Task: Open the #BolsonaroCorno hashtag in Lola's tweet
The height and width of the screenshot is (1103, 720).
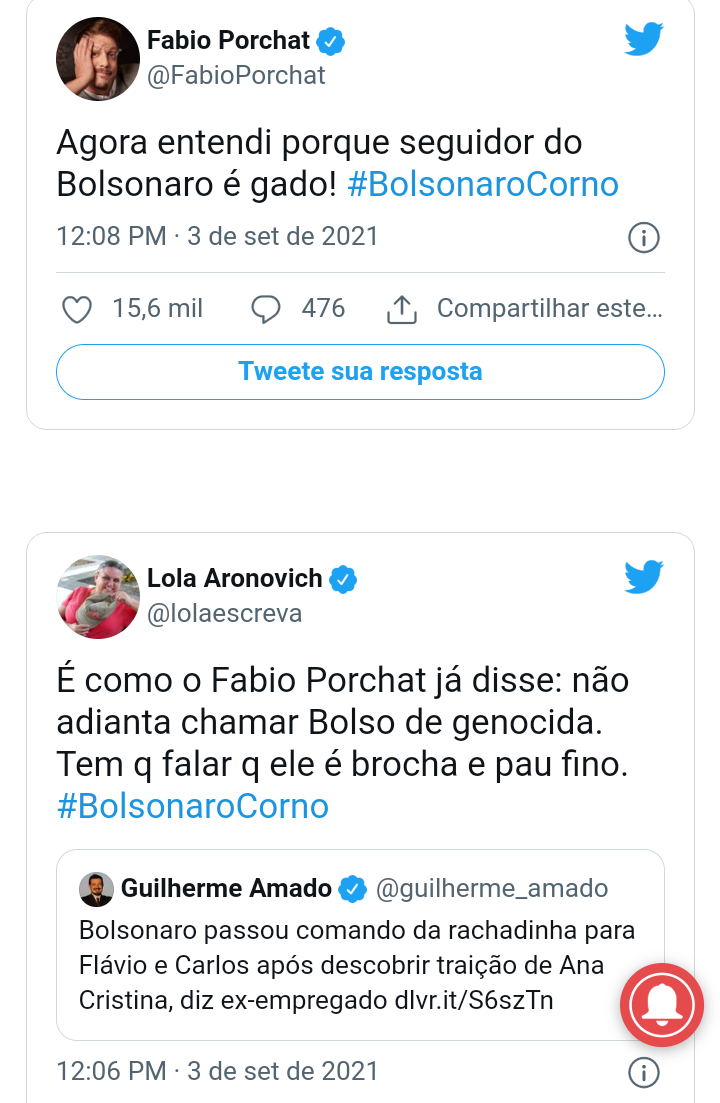Action: click(193, 806)
